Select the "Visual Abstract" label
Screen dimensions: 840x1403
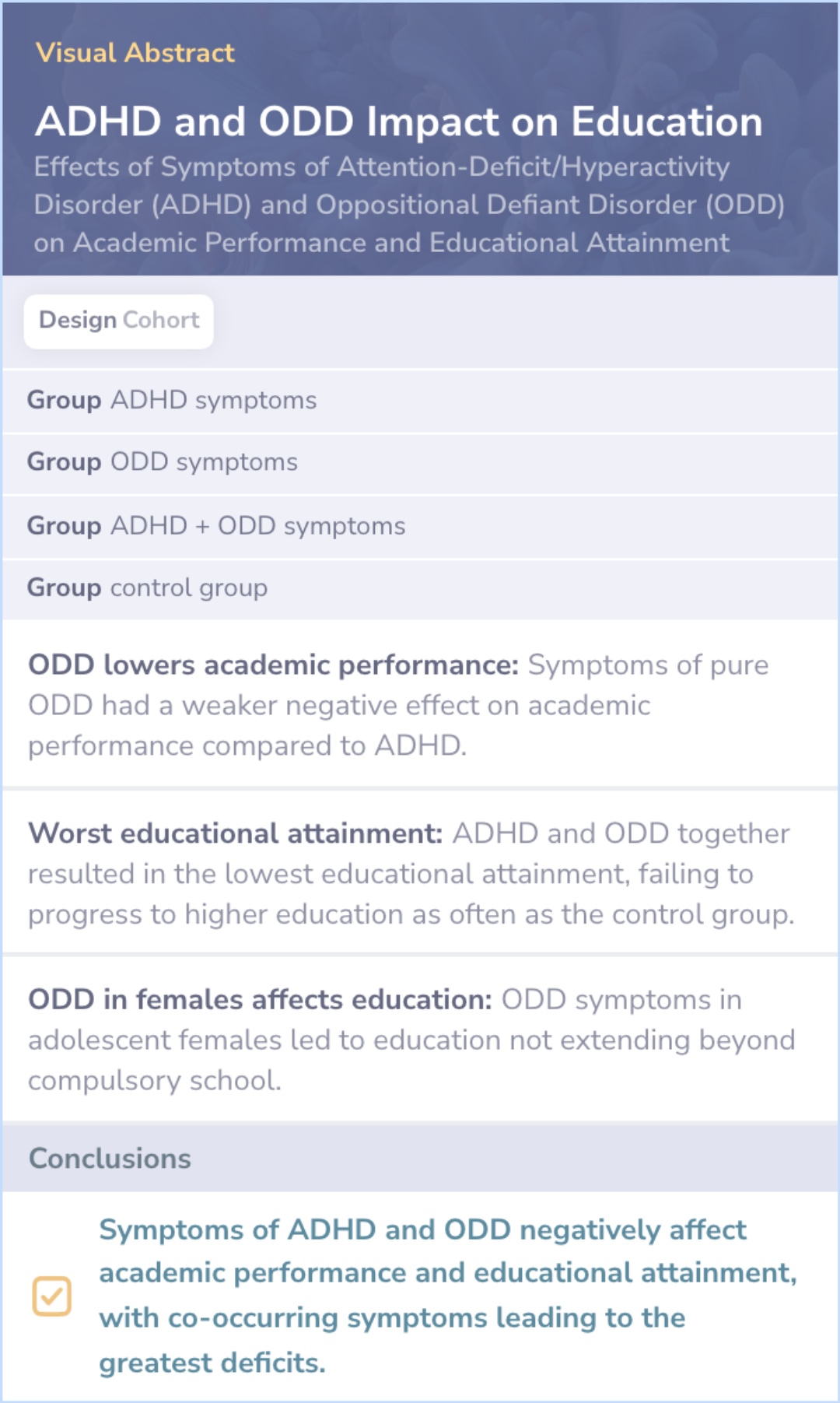click(x=135, y=53)
